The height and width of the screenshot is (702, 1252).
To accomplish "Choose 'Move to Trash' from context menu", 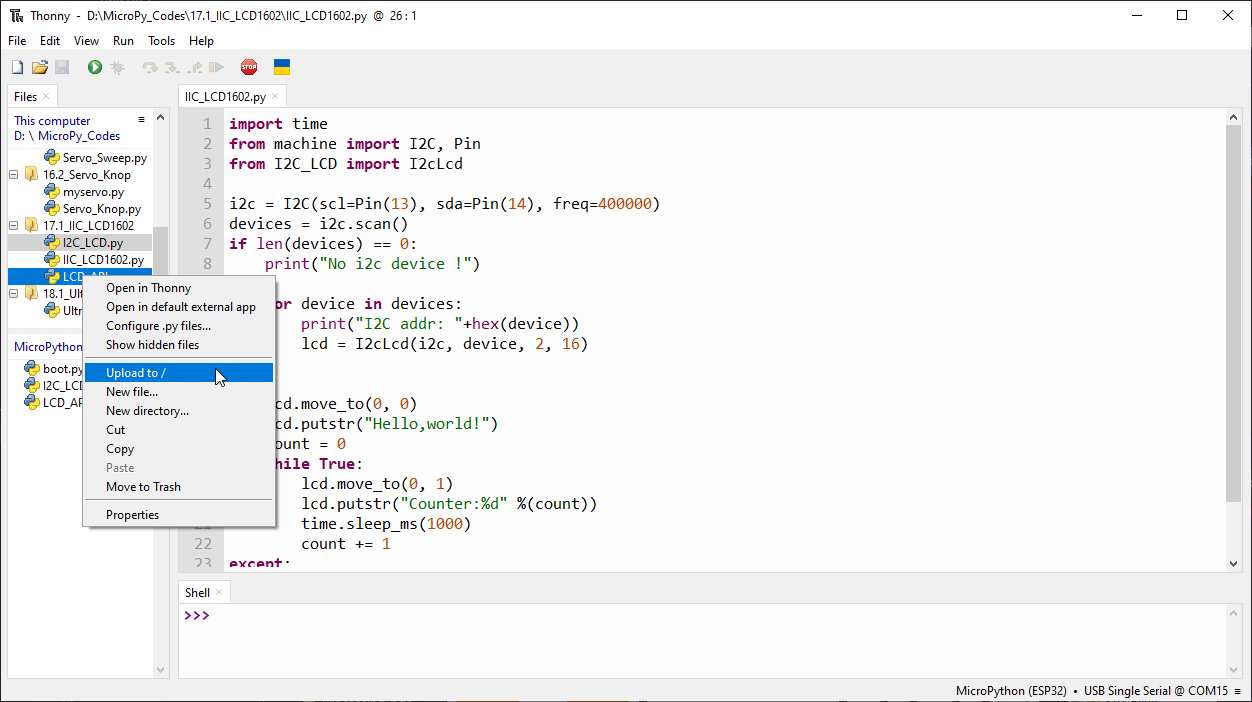I will [178, 487].
